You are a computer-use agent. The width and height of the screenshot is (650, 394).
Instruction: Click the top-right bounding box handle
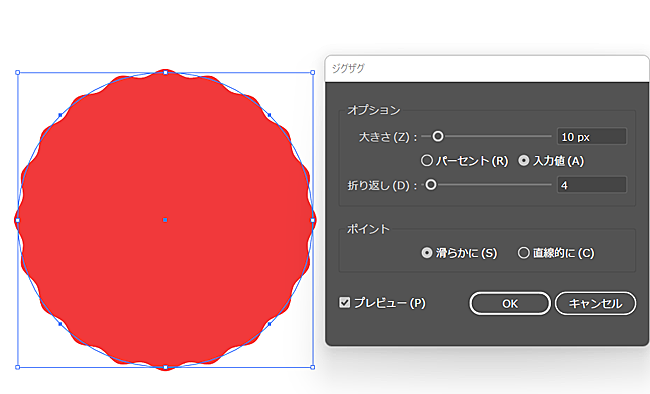[x=313, y=73]
